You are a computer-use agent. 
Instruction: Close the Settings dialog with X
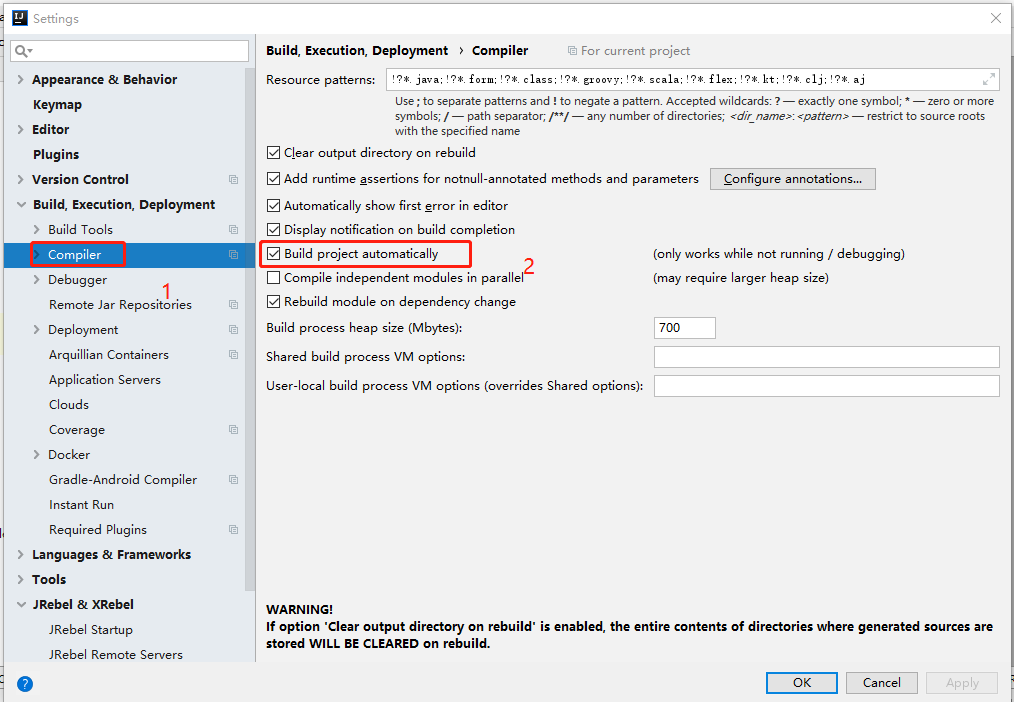(996, 18)
